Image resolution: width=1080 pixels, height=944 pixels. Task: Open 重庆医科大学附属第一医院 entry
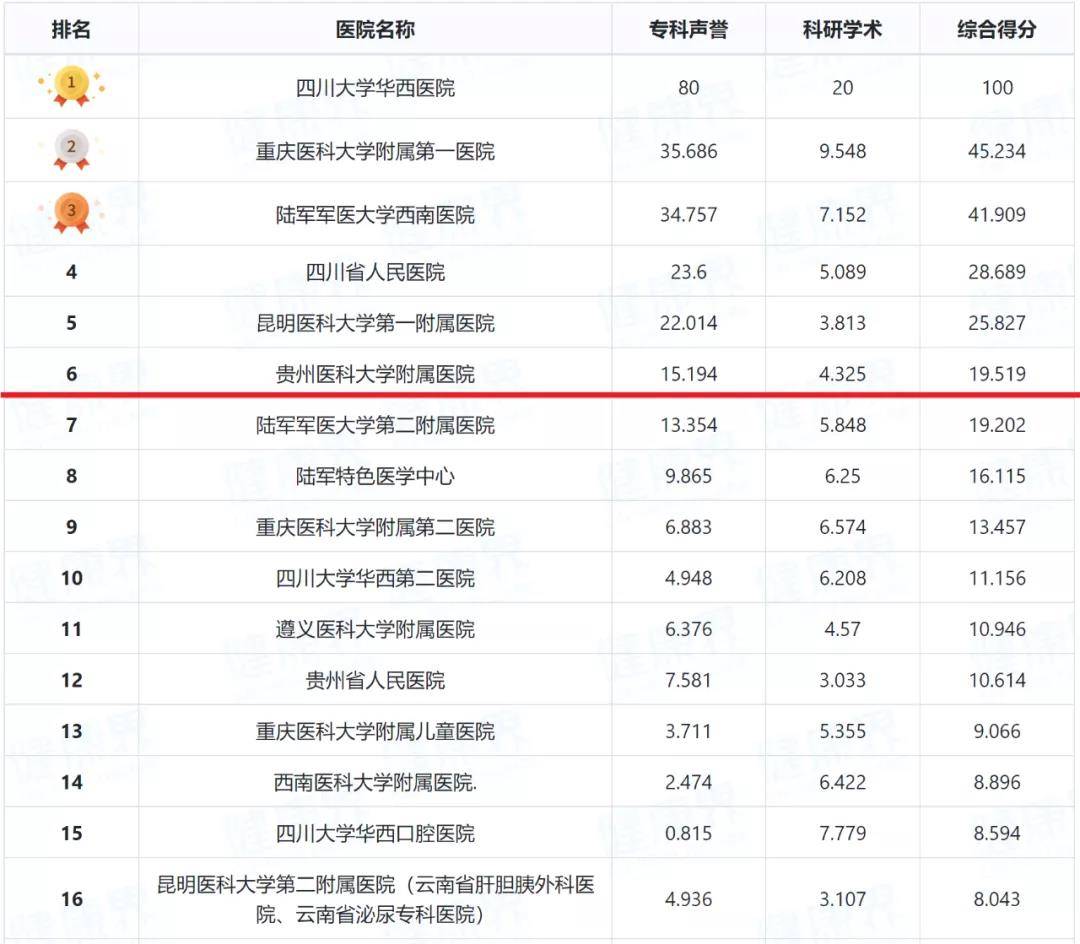[x=375, y=152]
